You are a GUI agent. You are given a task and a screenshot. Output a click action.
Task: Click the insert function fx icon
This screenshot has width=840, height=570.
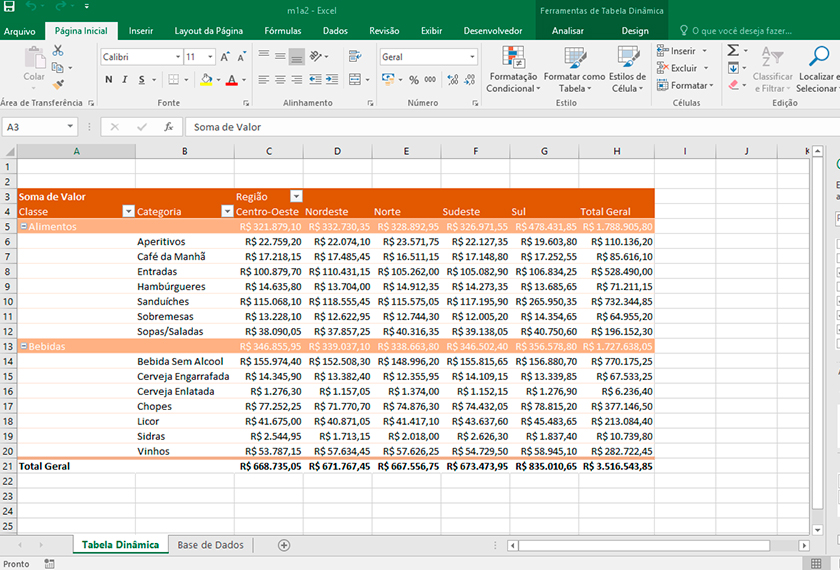tap(168, 127)
